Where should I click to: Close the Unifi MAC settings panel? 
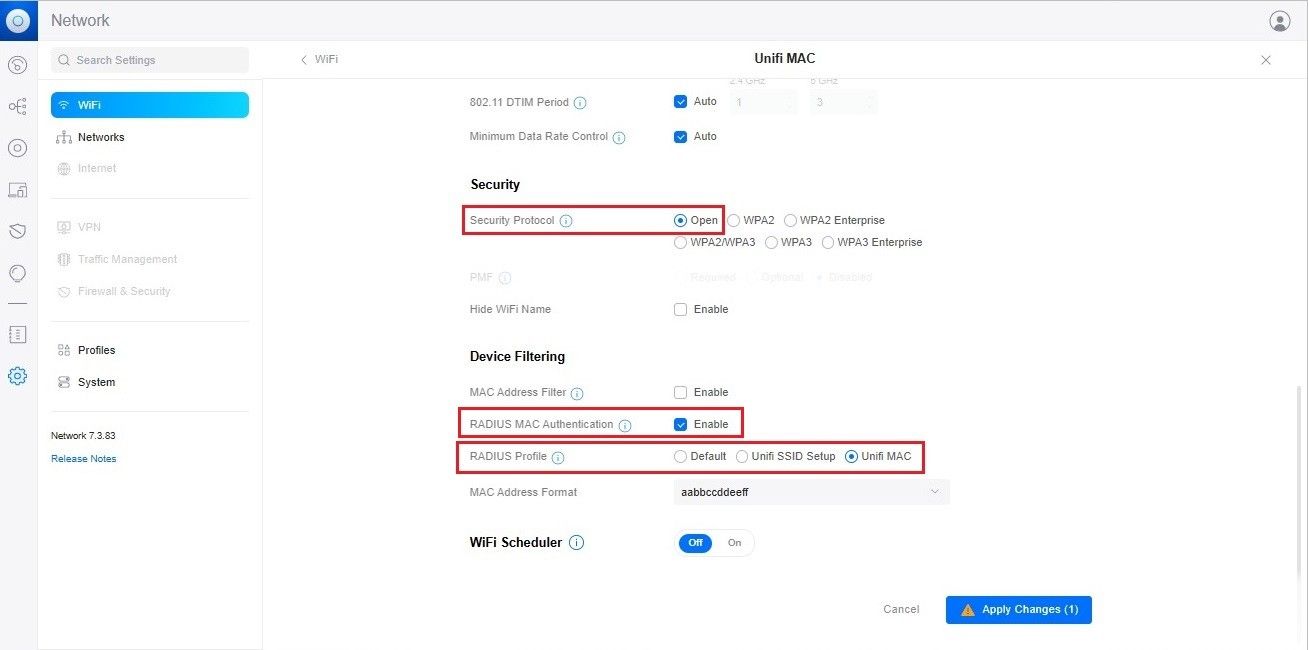click(x=1266, y=60)
